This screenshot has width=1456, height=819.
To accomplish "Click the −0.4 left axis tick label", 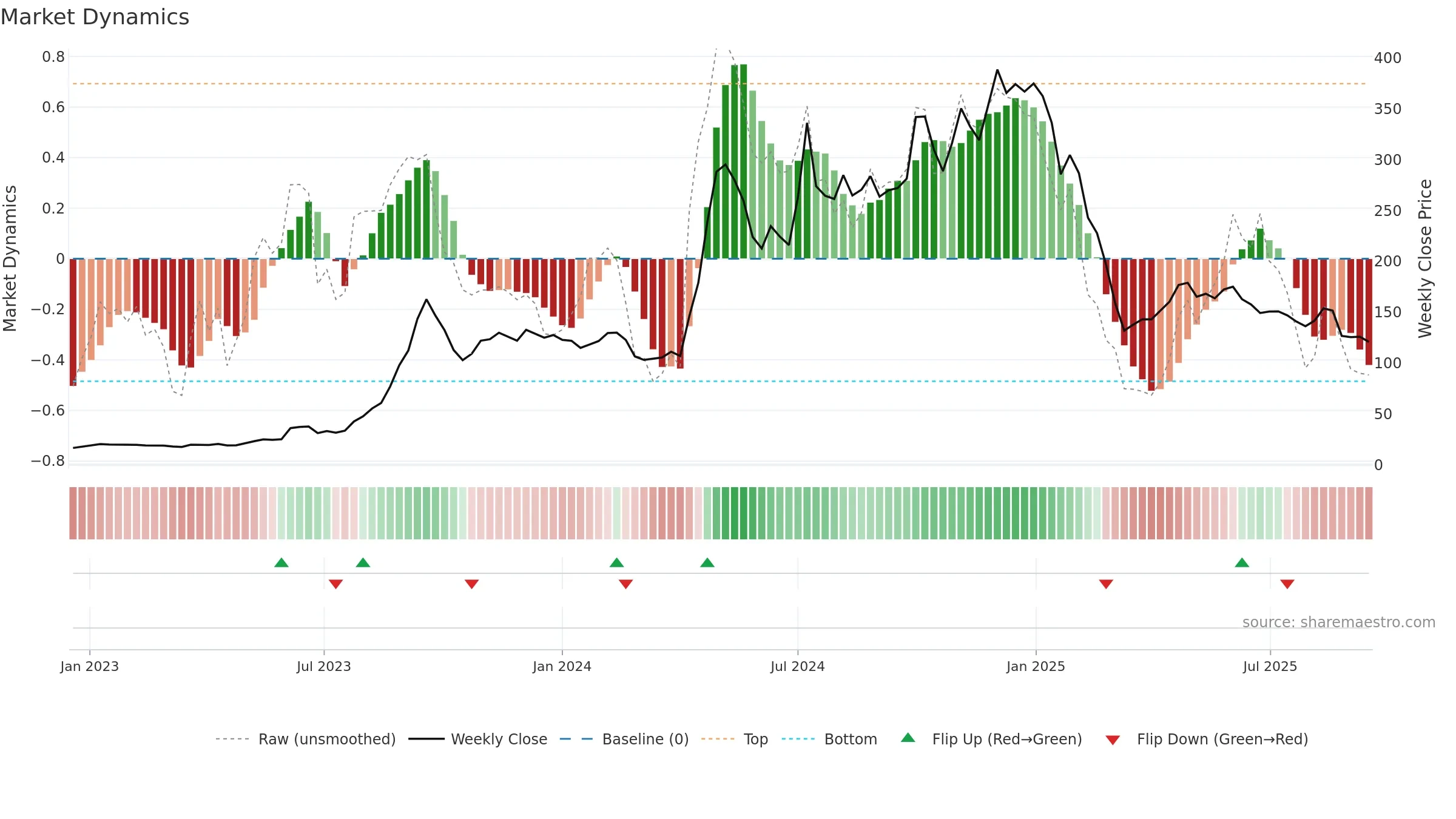I will pyautogui.click(x=48, y=360).
